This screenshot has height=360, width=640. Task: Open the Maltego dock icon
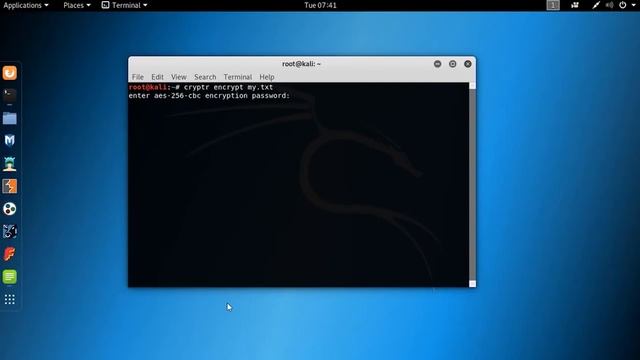9,209
